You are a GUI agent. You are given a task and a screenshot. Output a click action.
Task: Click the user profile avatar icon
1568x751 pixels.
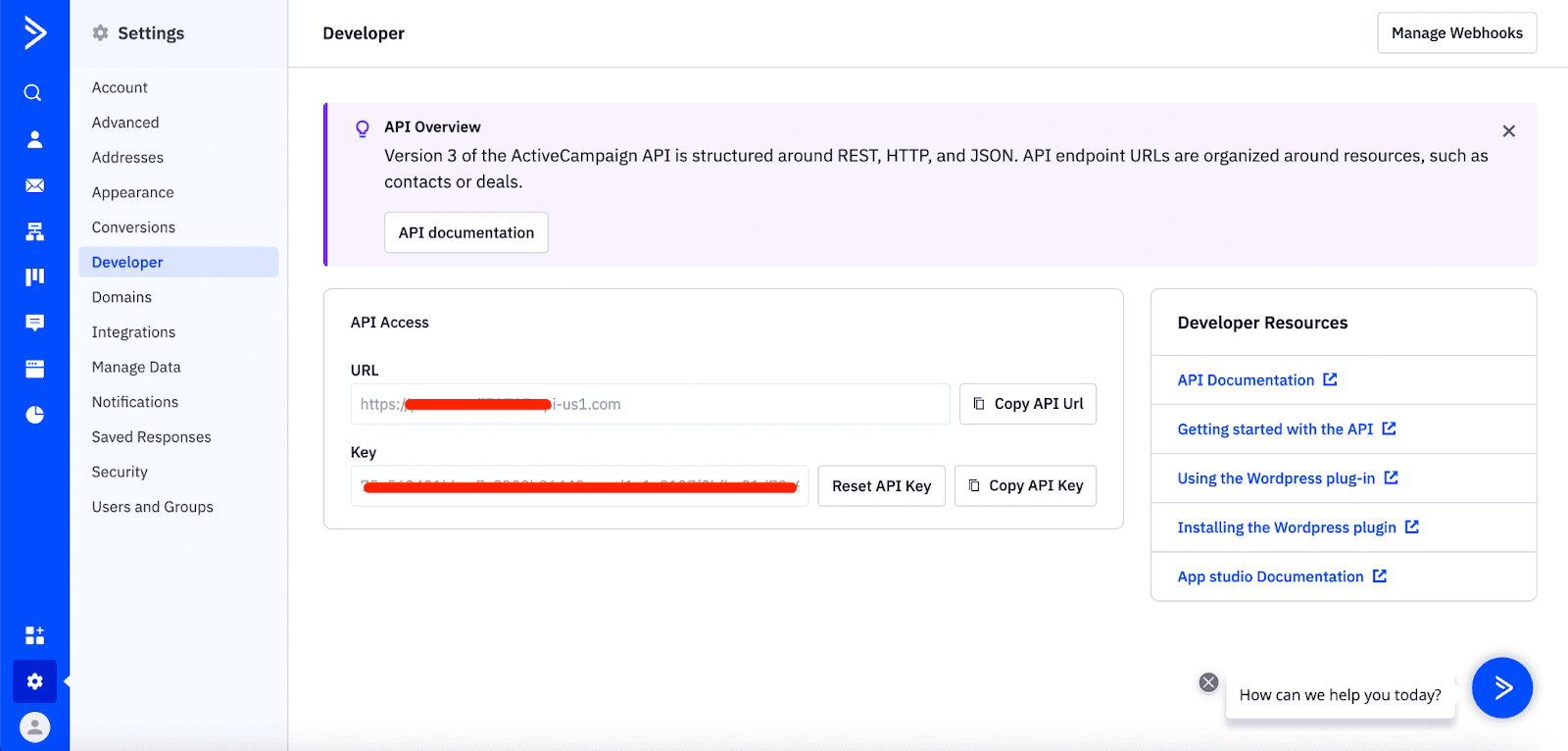coord(34,726)
